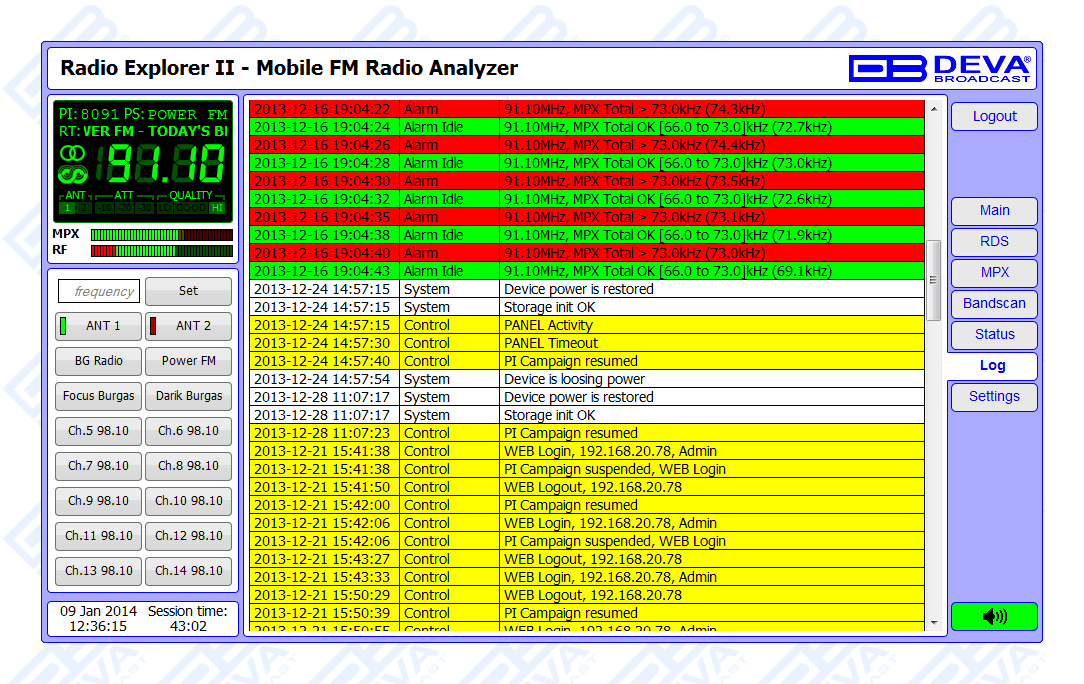The image size is (1084, 684).
Task: Click the stereo indicator double-ring icon
Action: pyautogui.click(x=72, y=153)
